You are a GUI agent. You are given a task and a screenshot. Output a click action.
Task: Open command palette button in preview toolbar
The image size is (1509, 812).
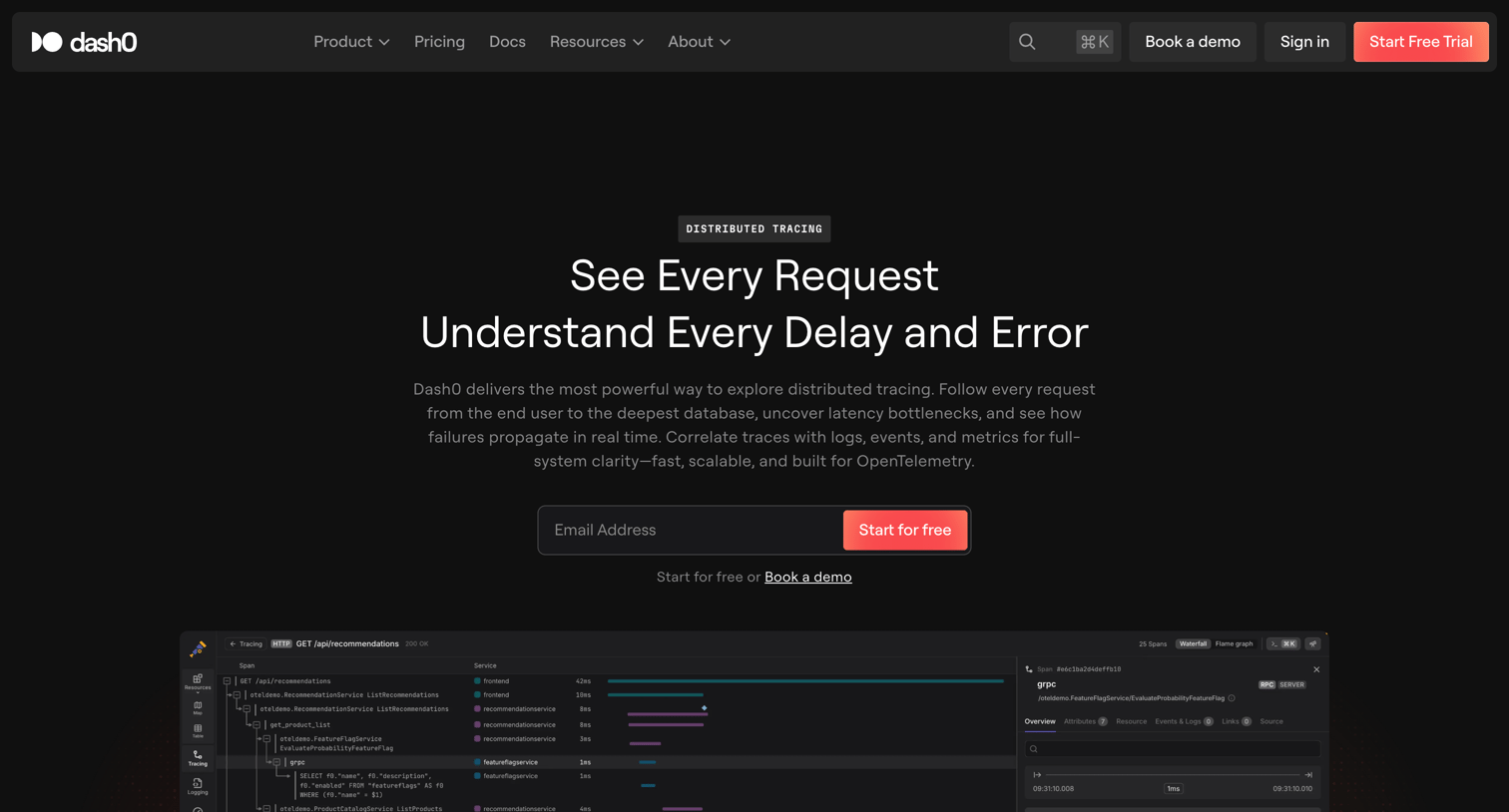1283,644
